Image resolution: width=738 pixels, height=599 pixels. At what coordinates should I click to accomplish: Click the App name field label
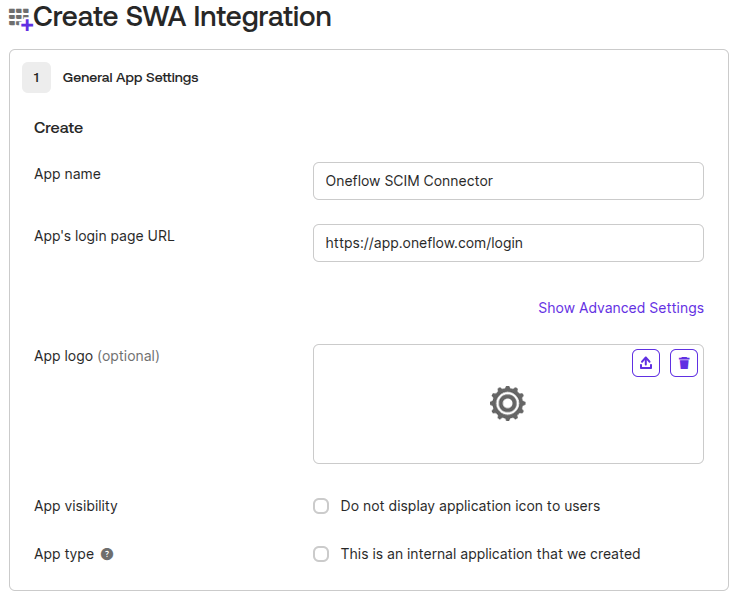67,174
